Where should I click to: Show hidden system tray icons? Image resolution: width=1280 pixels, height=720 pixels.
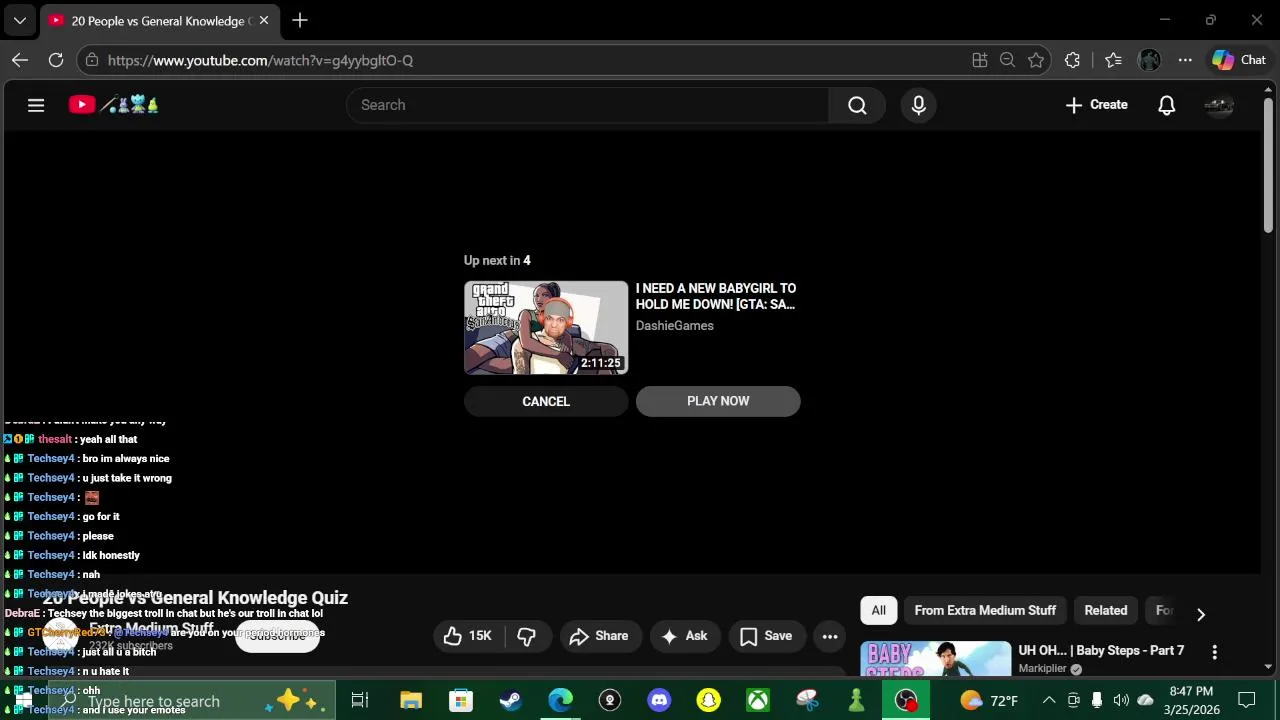(x=1049, y=700)
